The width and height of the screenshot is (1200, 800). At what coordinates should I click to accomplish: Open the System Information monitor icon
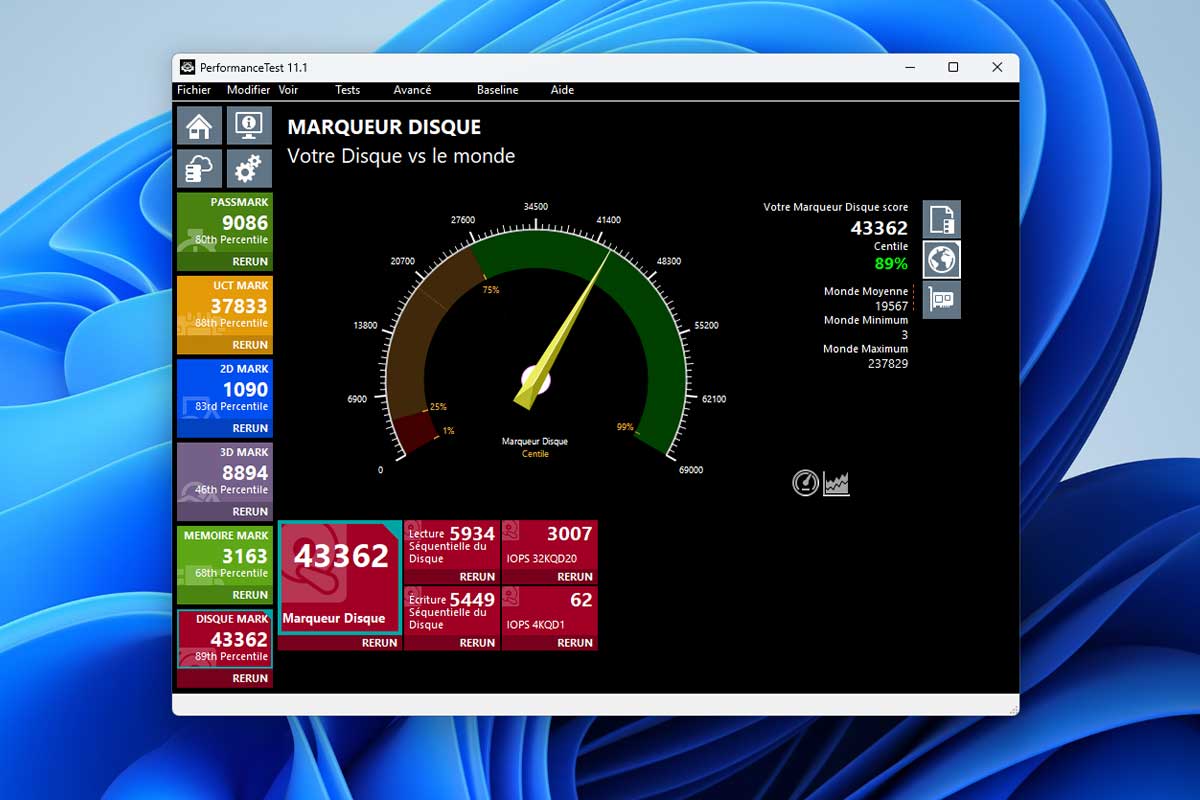point(249,126)
